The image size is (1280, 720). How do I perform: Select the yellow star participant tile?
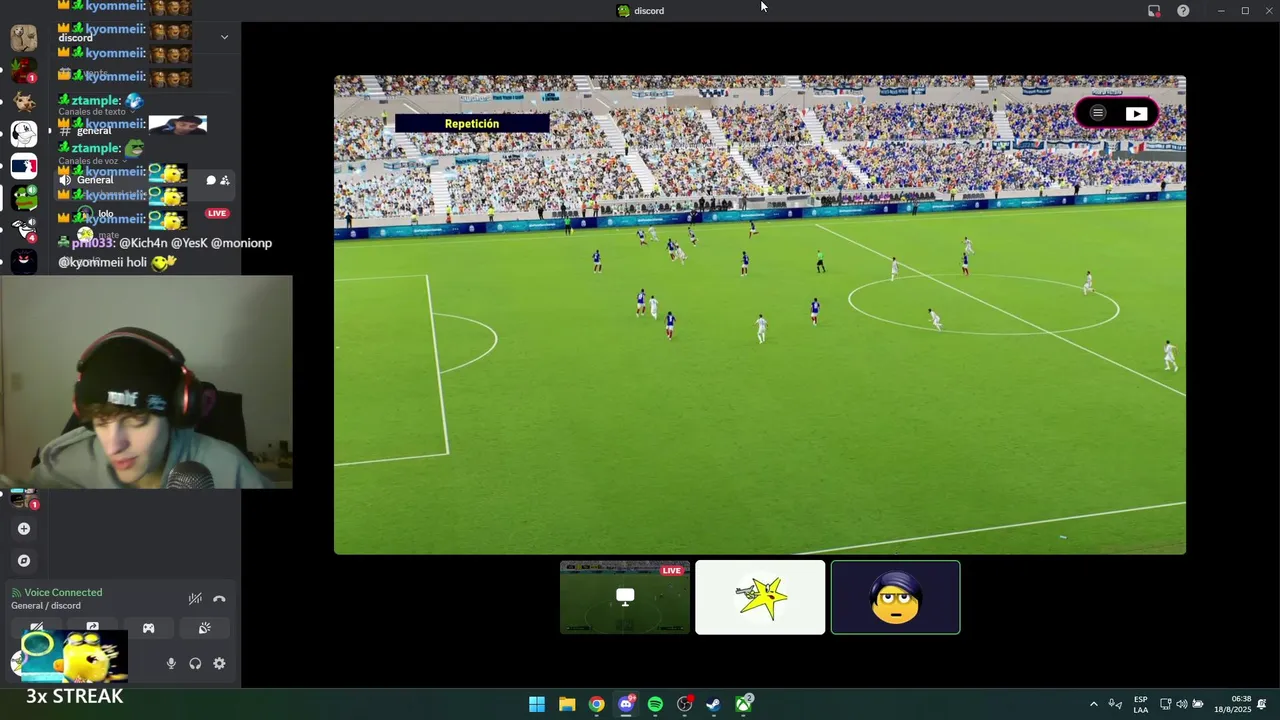pos(760,597)
